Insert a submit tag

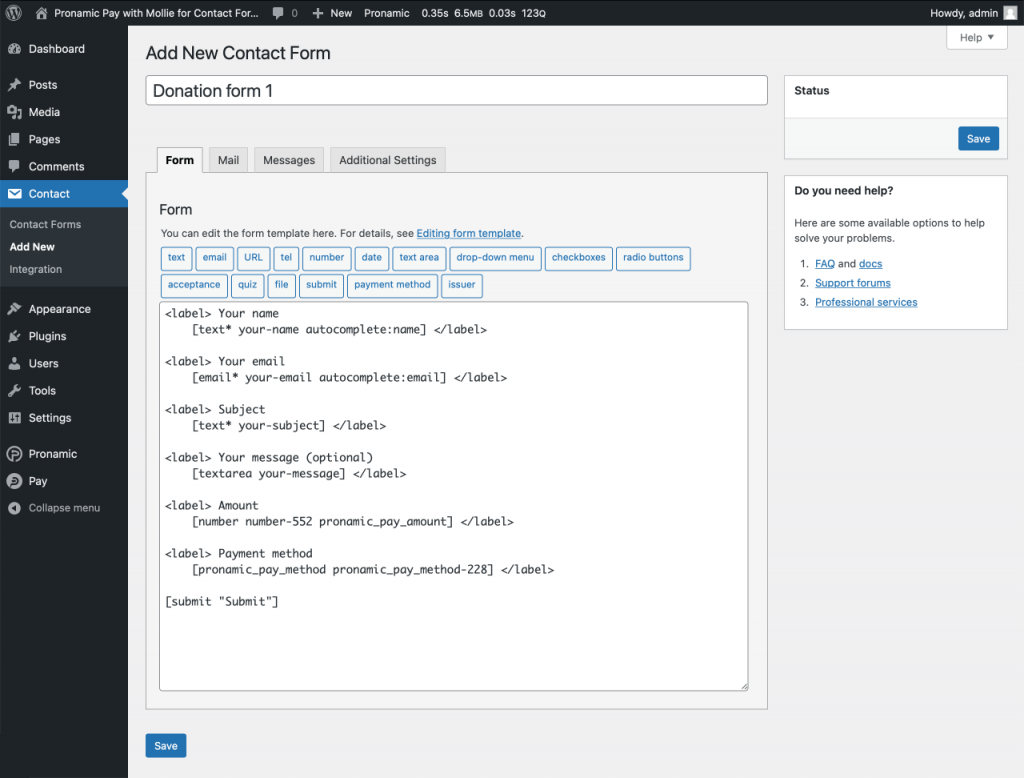pyautogui.click(x=321, y=285)
